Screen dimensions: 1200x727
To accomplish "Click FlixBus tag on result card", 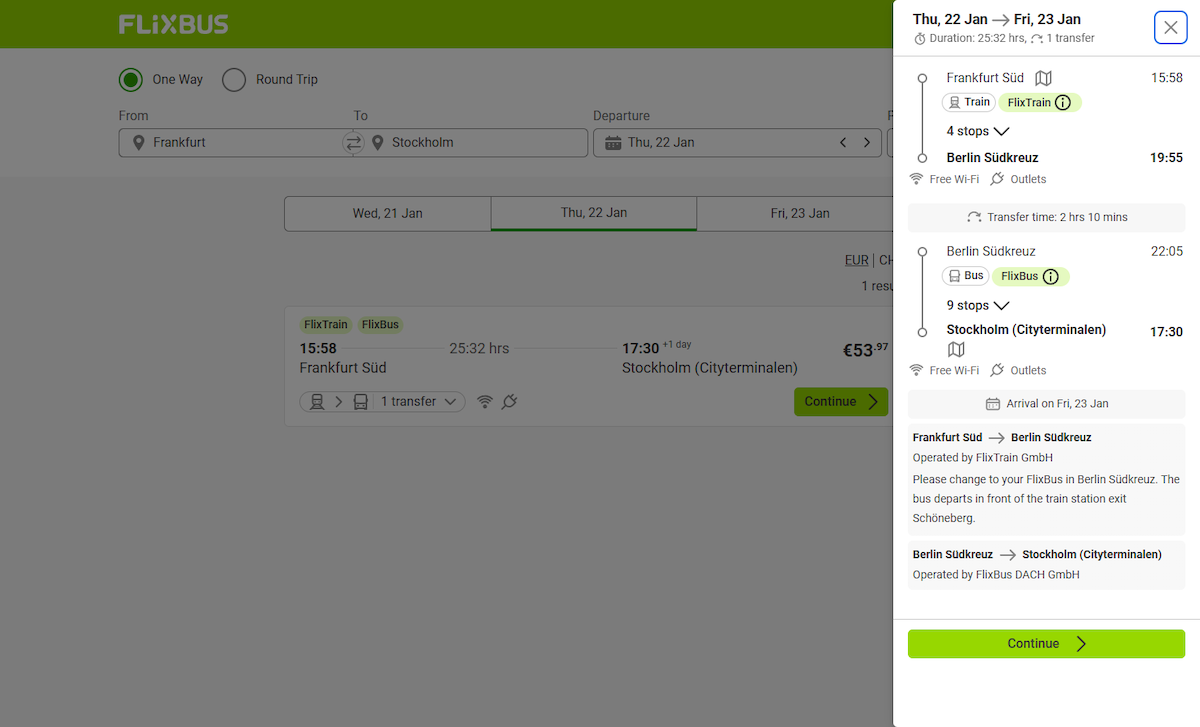I will (x=380, y=324).
